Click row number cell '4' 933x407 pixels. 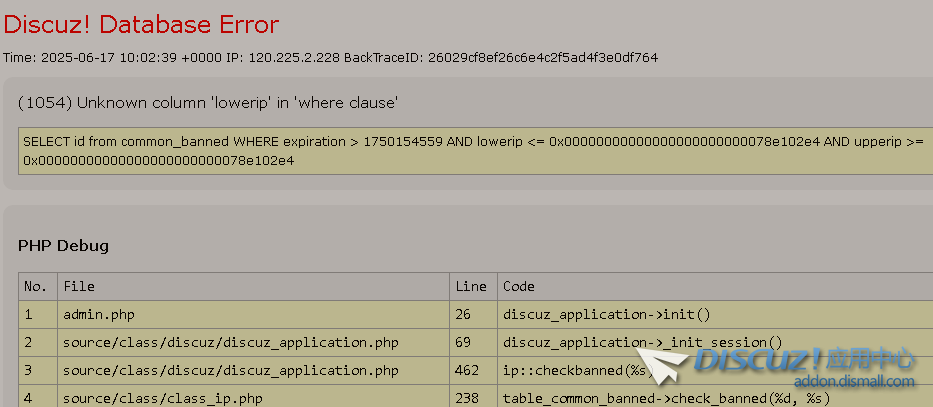(37, 396)
